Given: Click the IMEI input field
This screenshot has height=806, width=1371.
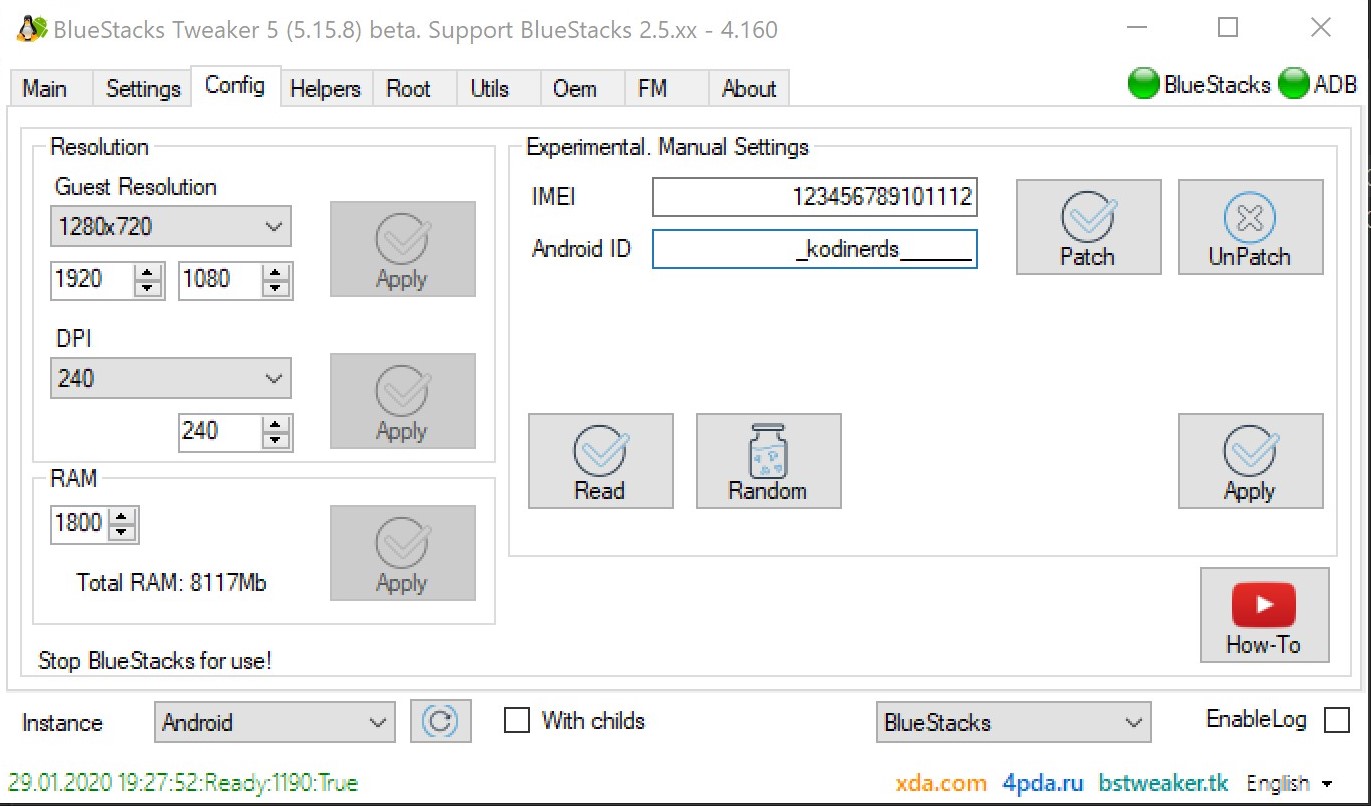Looking at the screenshot, I should [815, 197].
